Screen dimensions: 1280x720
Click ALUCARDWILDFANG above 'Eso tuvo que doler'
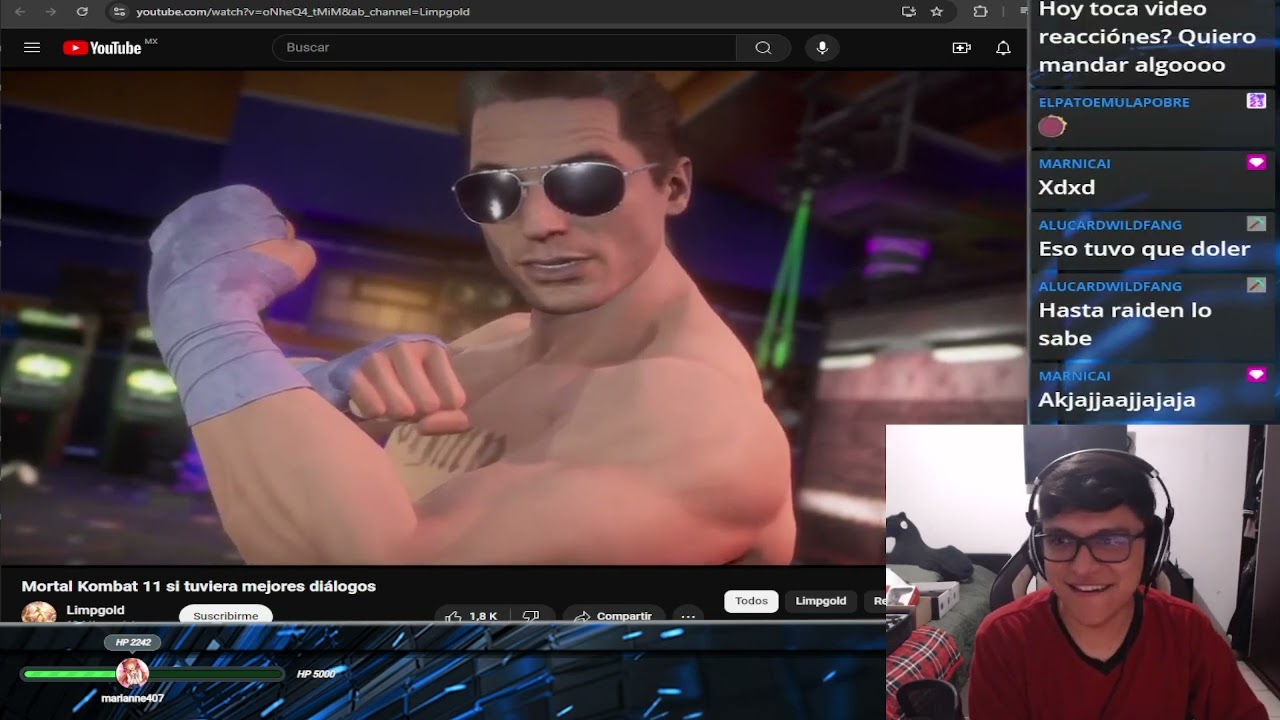click(1110, 225)
